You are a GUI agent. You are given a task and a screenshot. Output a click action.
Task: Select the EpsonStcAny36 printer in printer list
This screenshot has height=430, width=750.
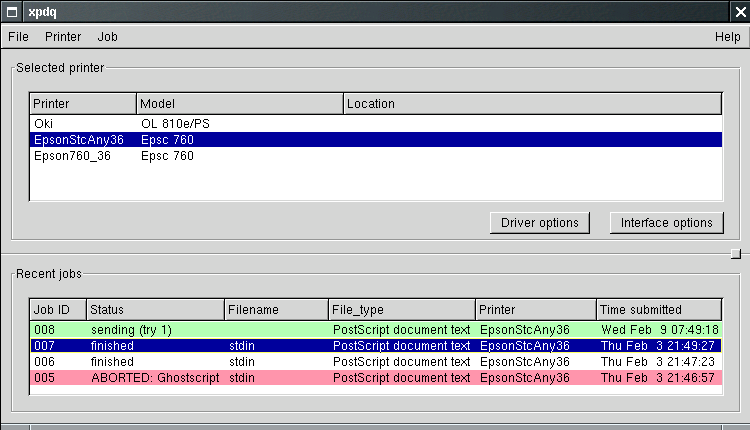tap(78, 140)
